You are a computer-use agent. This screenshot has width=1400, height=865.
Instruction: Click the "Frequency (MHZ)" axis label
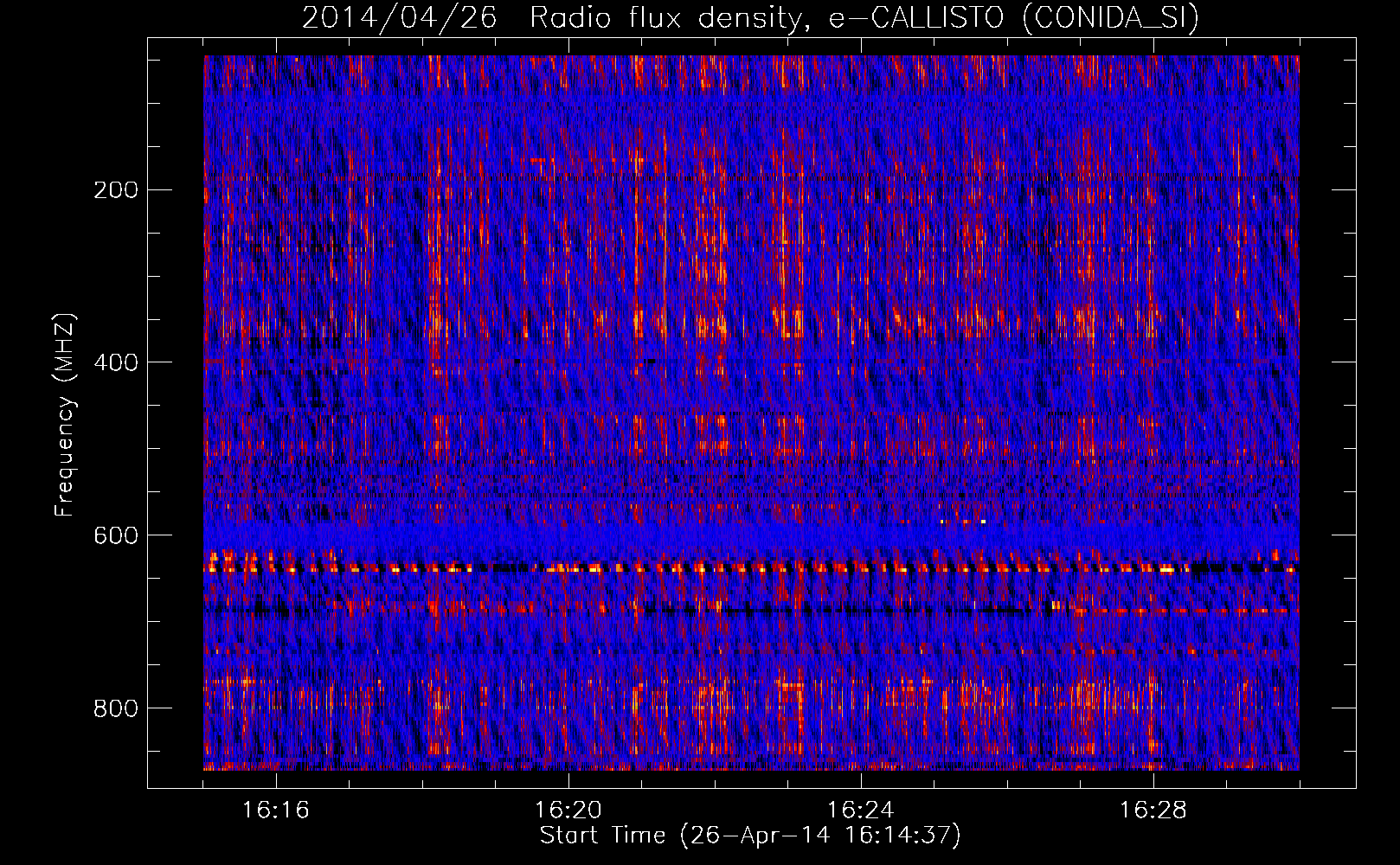coord(65,414)
